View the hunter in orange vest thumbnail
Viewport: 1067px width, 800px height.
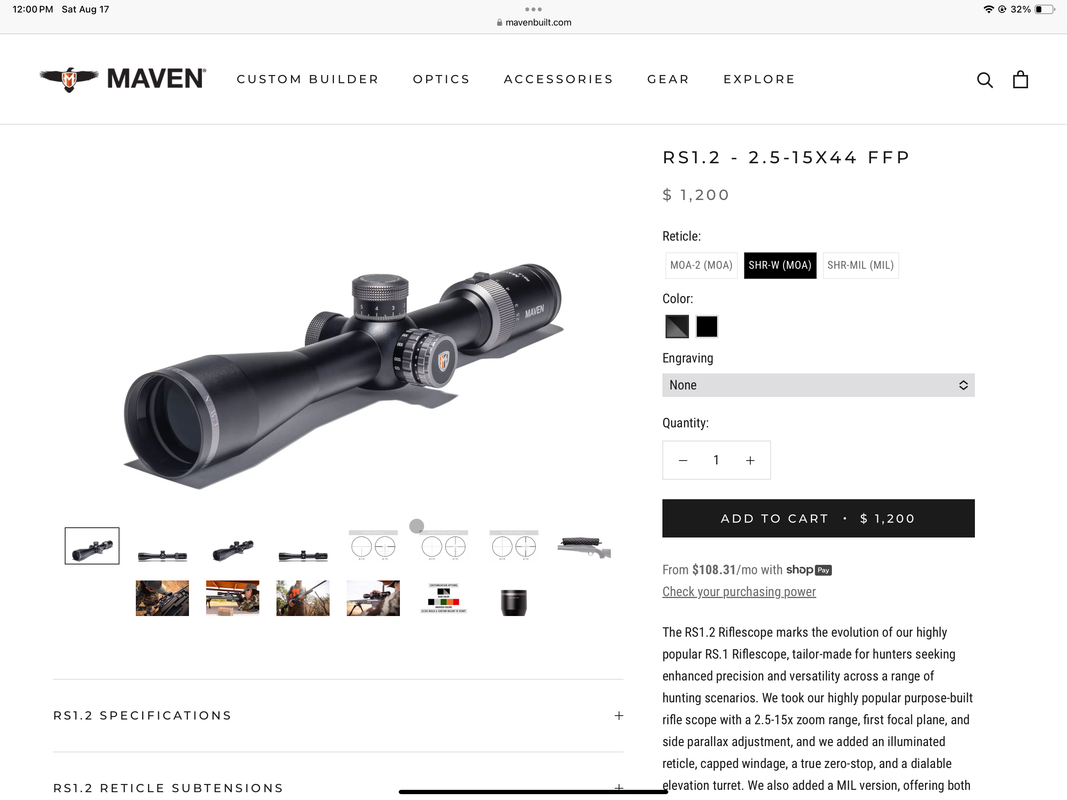(303, 598)
